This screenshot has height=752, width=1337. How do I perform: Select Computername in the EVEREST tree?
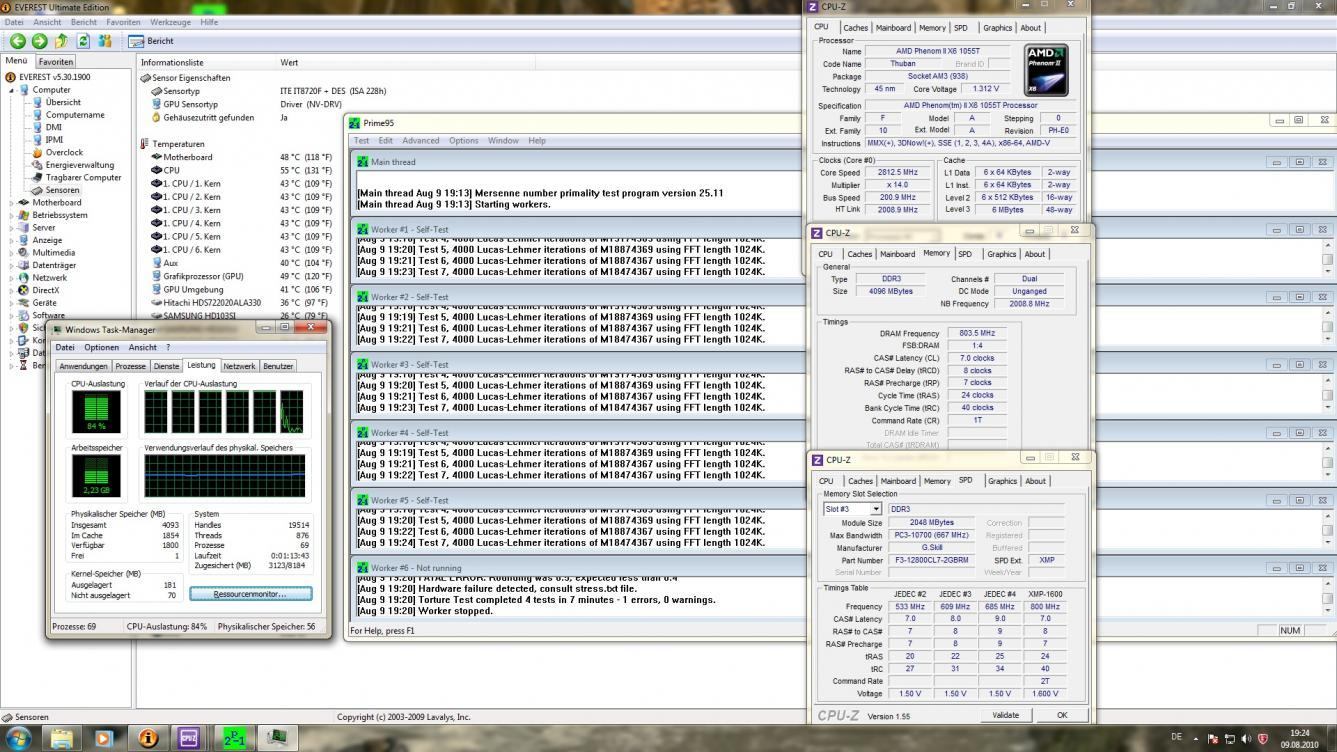tap(75, 115)
